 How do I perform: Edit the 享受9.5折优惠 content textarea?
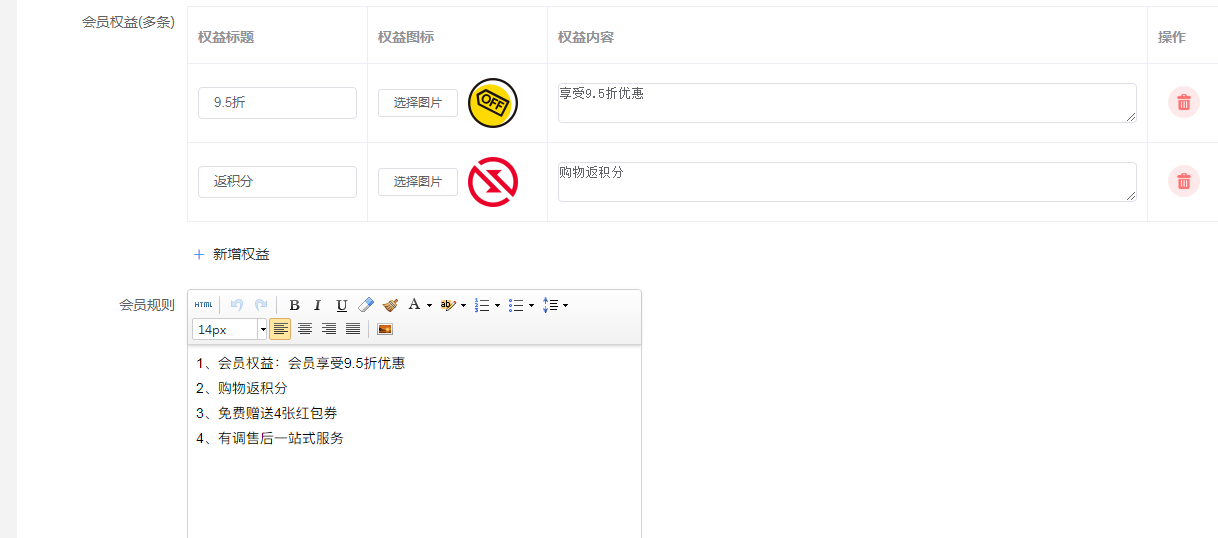[x=847, y=103]
